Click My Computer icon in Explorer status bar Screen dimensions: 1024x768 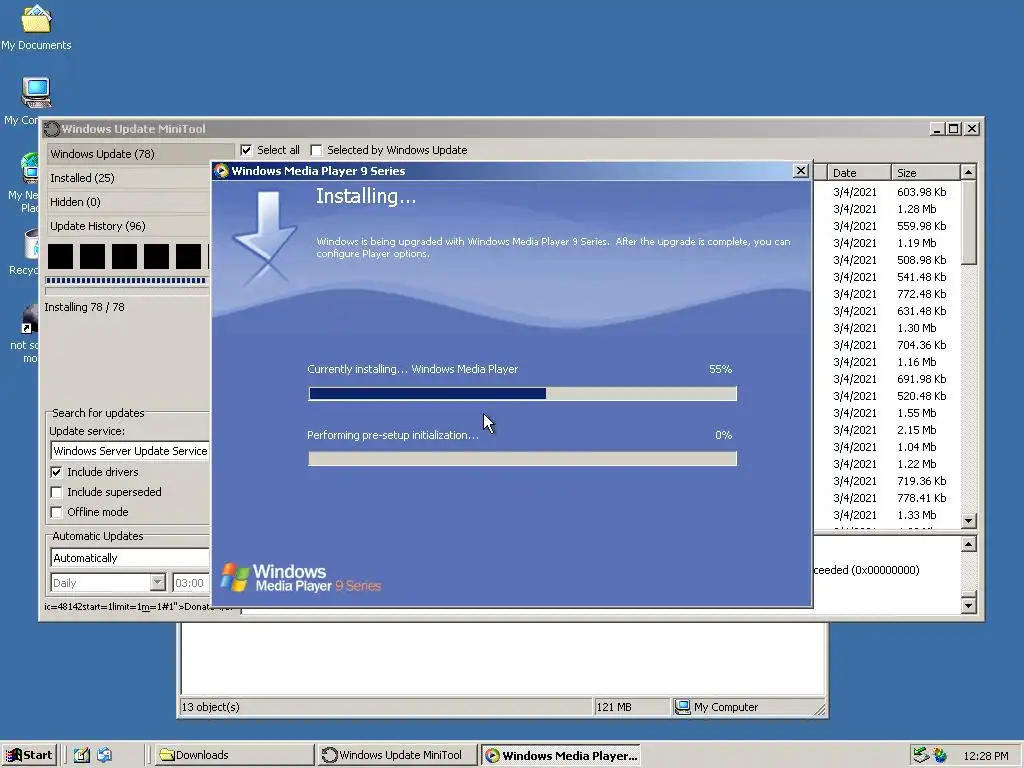pyautogui.click(x=682, y=707)
